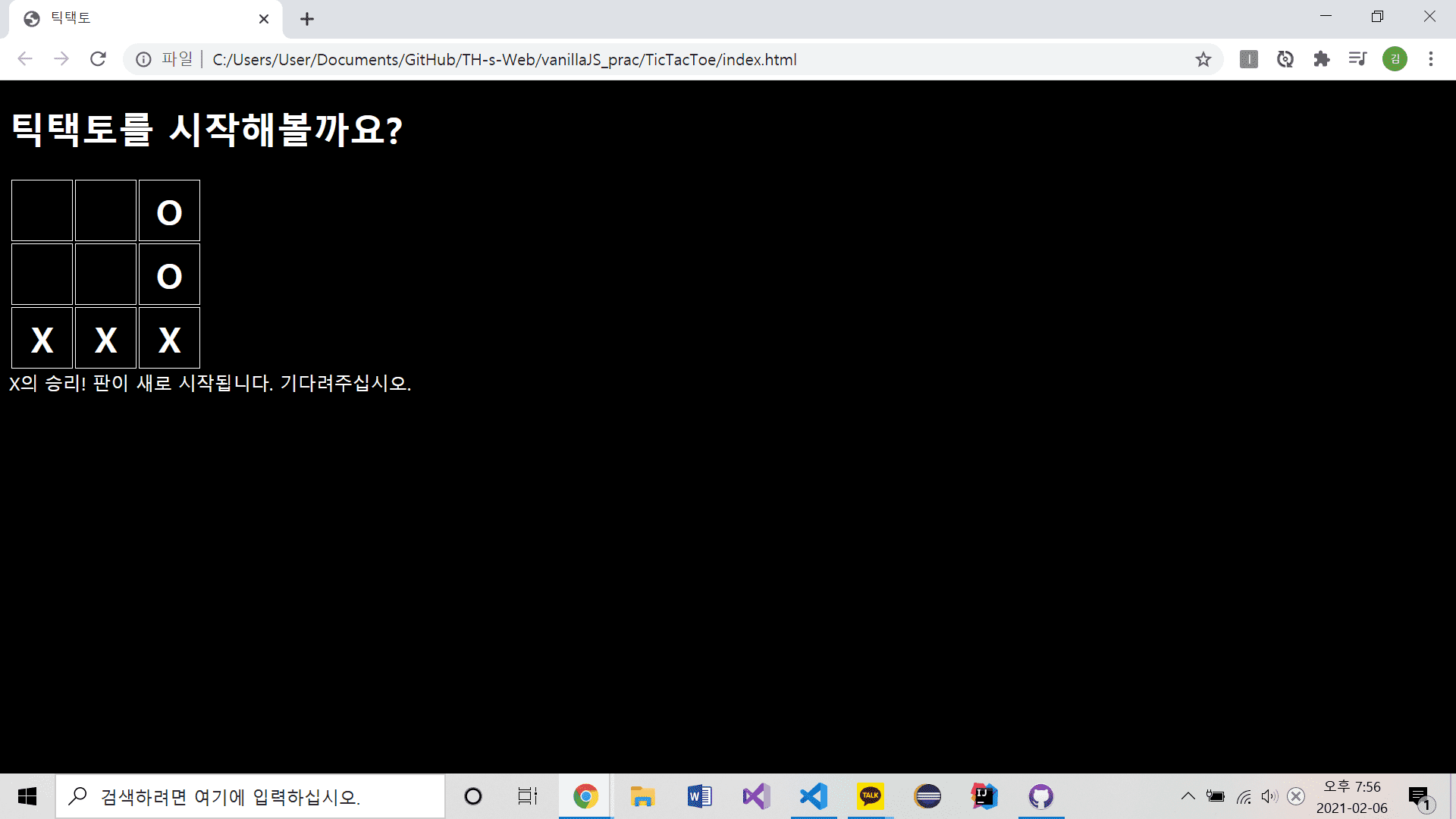Open the Chrome media control icon
The image size is (1456, 819).
[x=1357, y=59]
